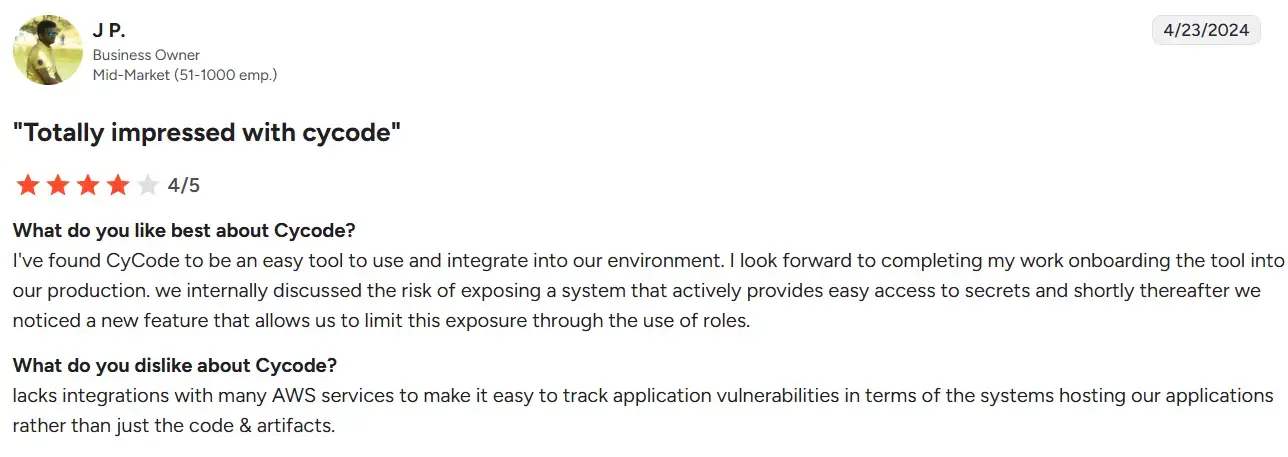Click the second orange rating star

[x=58, y=185]
